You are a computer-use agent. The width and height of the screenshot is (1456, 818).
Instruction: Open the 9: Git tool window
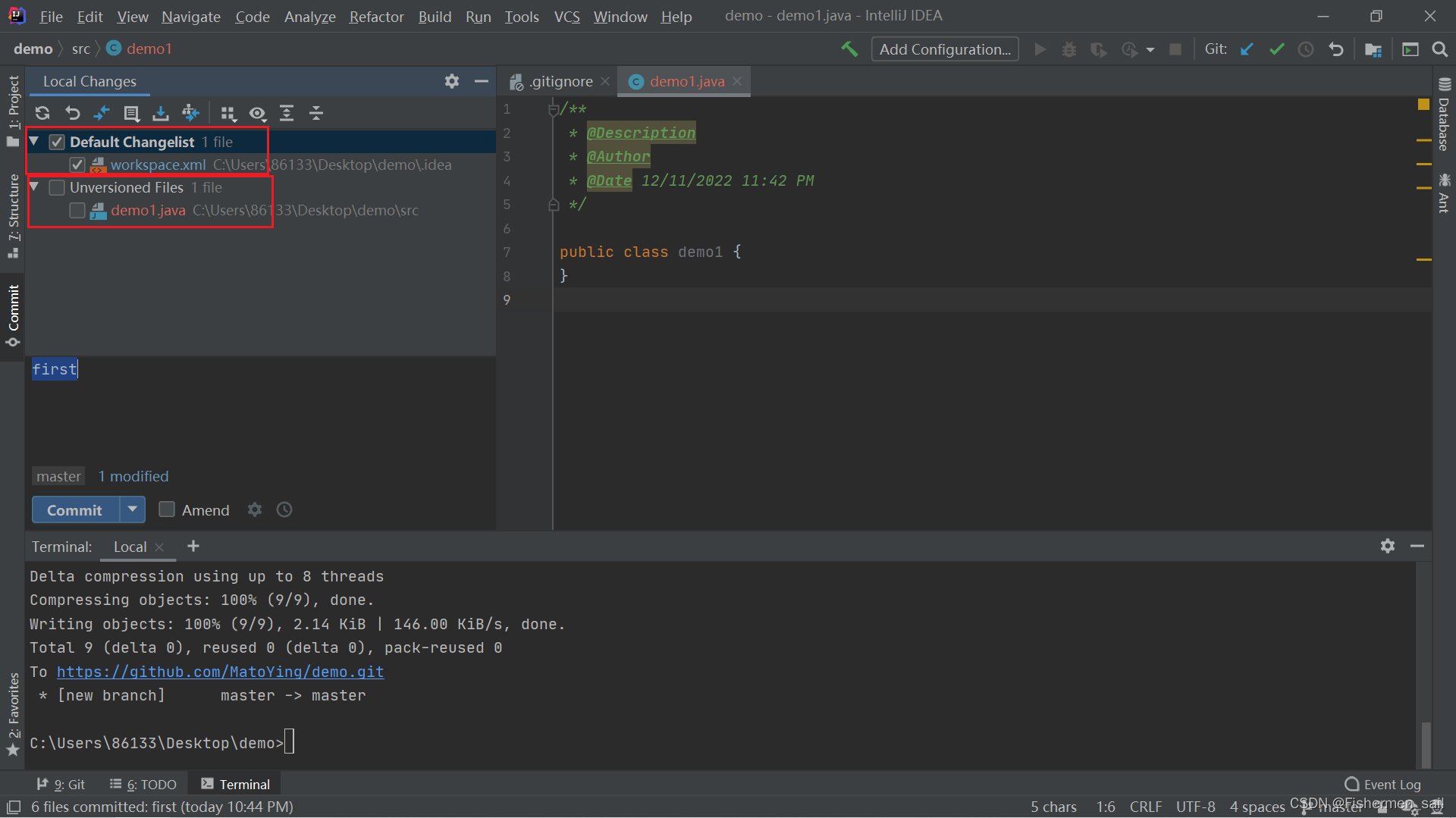click(61, 784)
